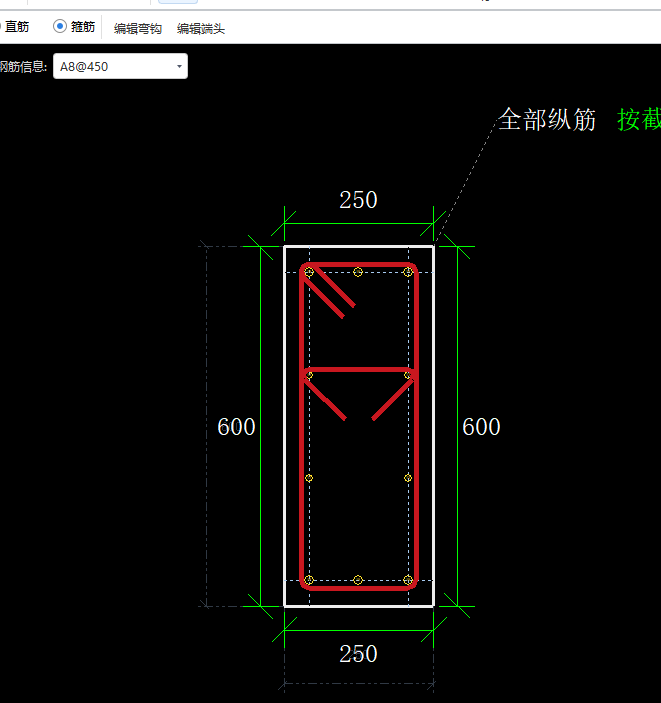The width and height of the screenshot is (661, 703).
Task: Click the bottom 250 width dimension
Action: point(358,654)
